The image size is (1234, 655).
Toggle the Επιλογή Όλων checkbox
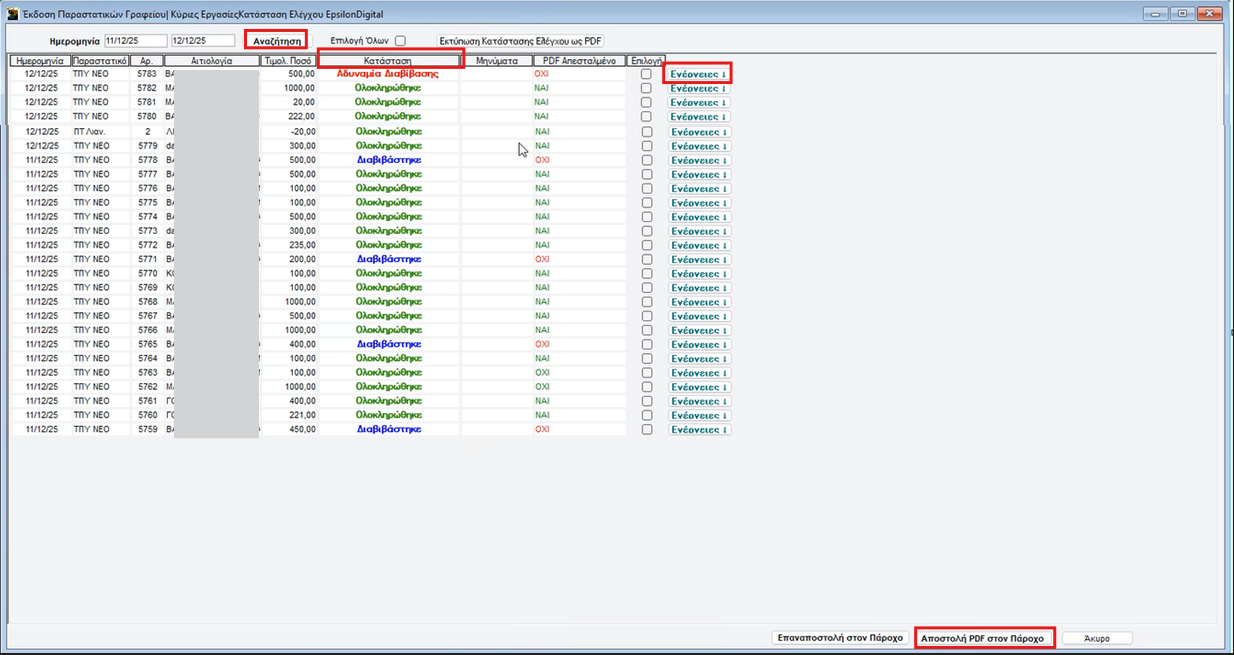tap(400, 41)
